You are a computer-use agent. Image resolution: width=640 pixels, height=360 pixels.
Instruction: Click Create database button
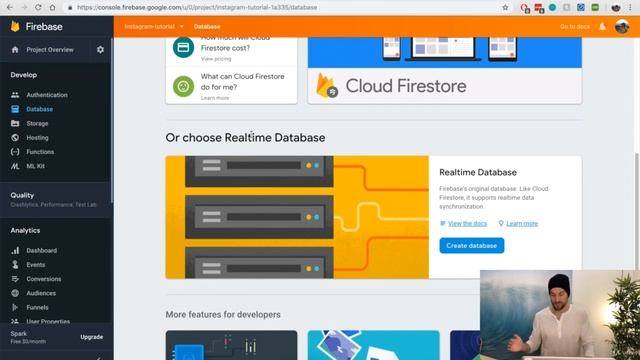[x=471, y=246]
